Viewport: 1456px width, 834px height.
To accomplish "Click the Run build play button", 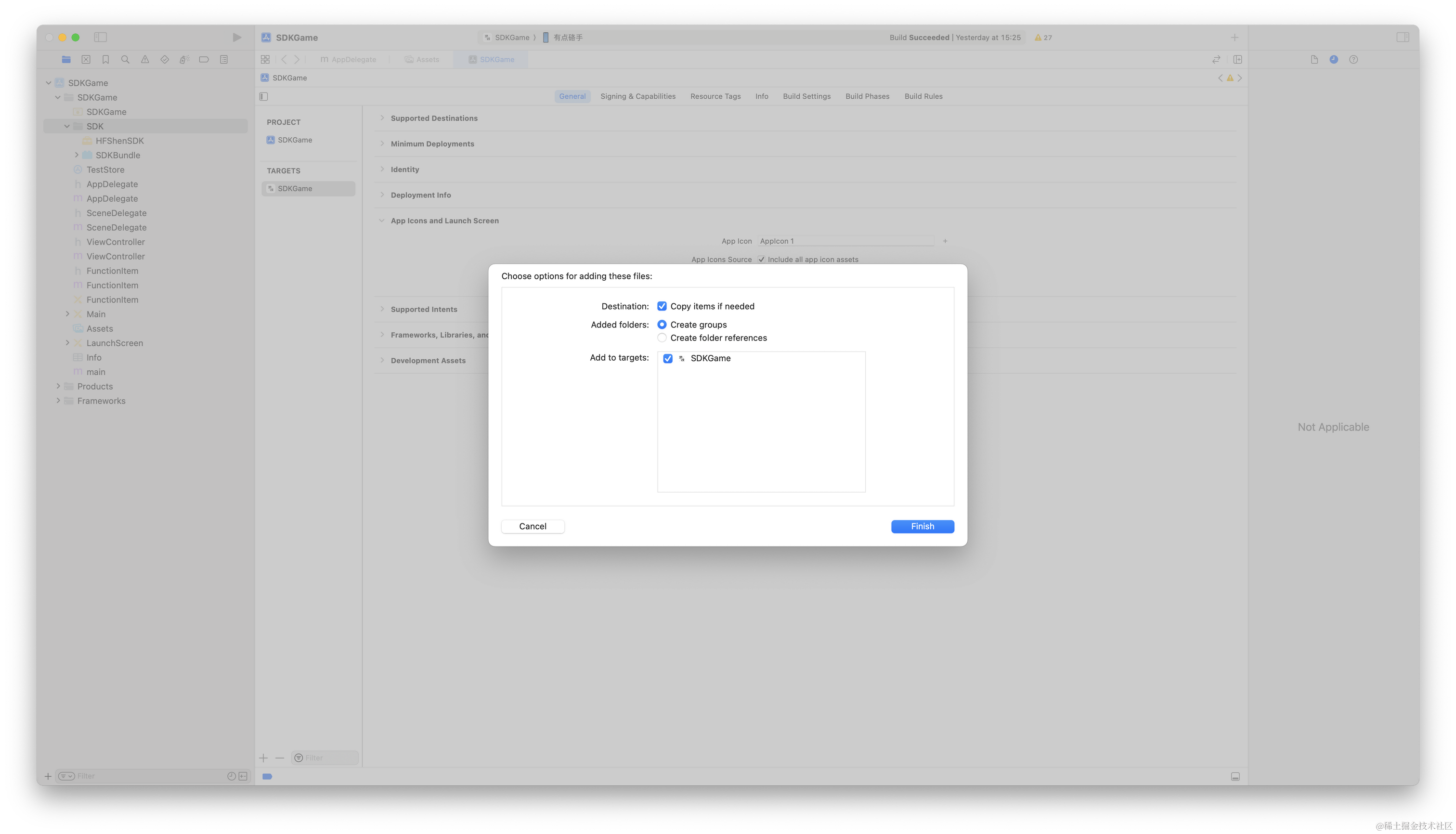I will click(x=236, y=37).
